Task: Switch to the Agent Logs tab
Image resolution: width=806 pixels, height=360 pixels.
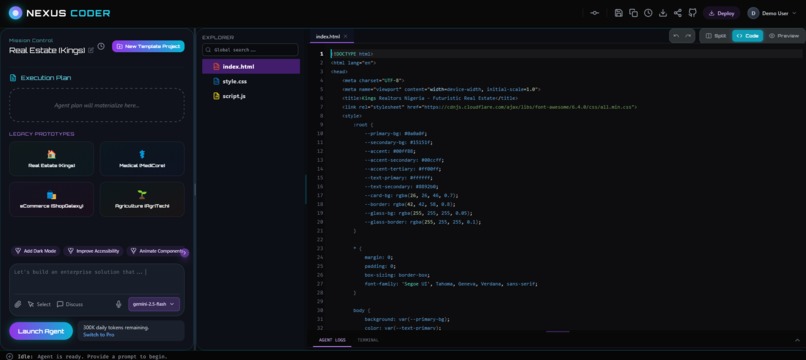Action: click(332, 340)
